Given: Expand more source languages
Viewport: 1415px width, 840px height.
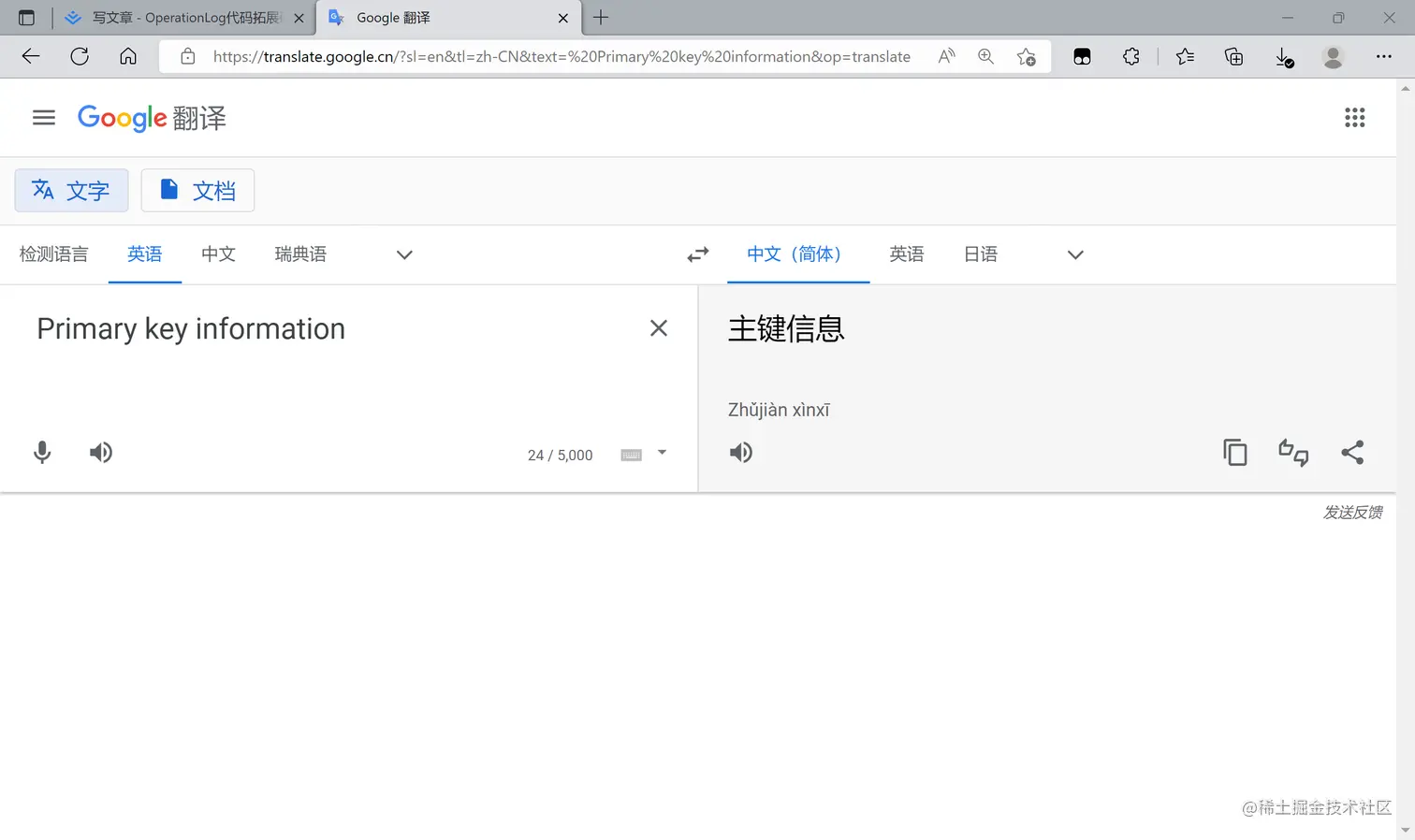Looking at the screenshot, I should (x=404, y=254).
